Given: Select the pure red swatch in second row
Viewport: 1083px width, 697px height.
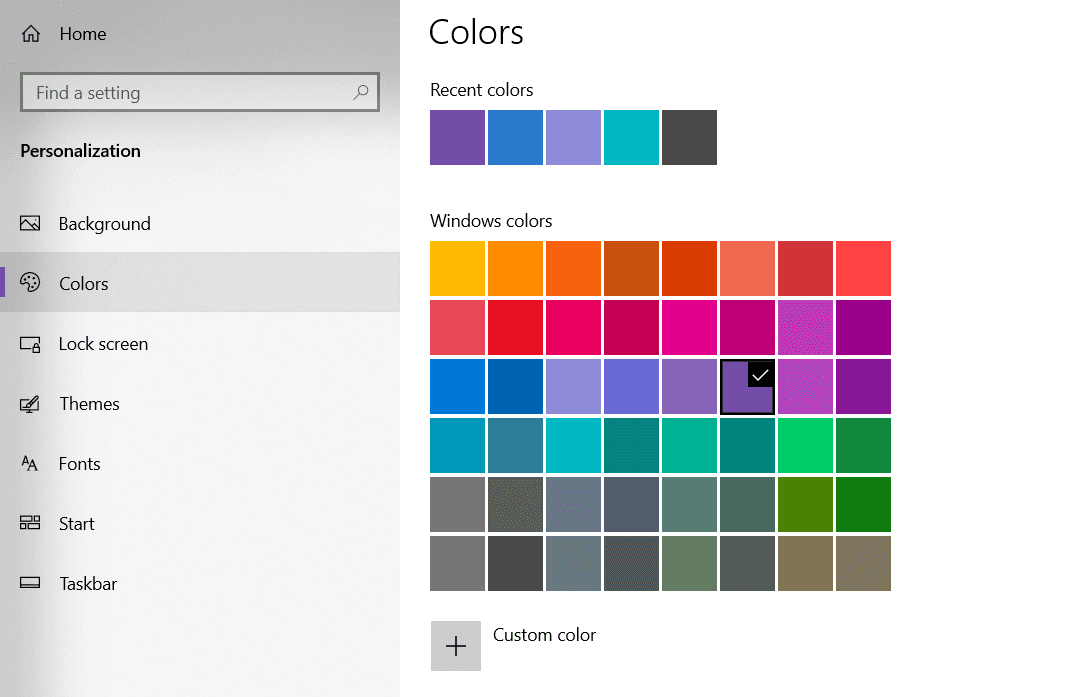Looking at the screenshot, I should (x=515, y=327).
